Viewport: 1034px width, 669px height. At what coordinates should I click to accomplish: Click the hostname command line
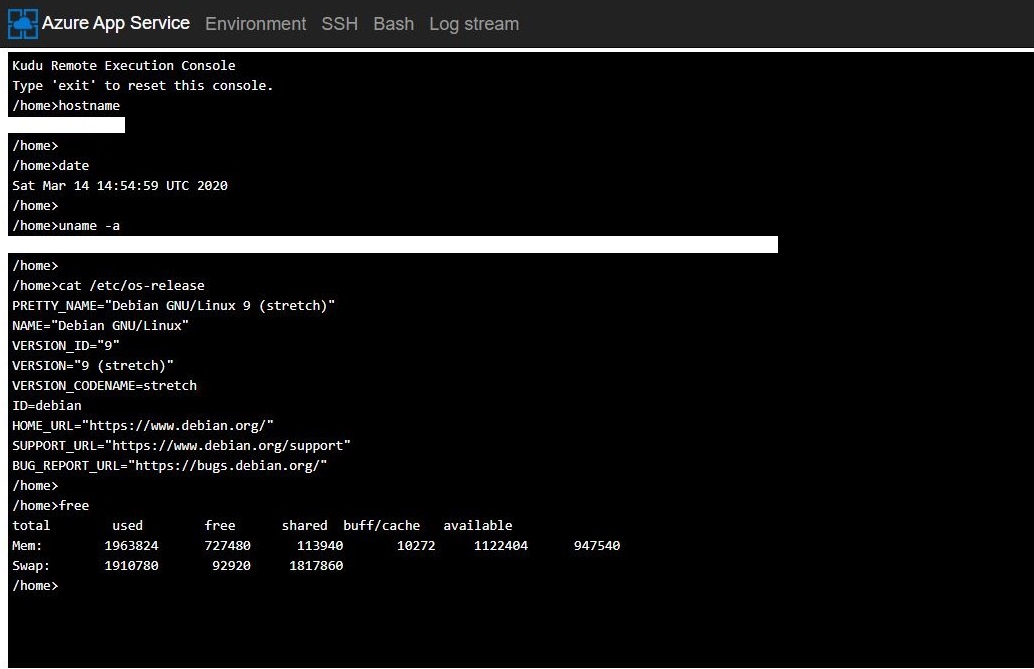66,106
